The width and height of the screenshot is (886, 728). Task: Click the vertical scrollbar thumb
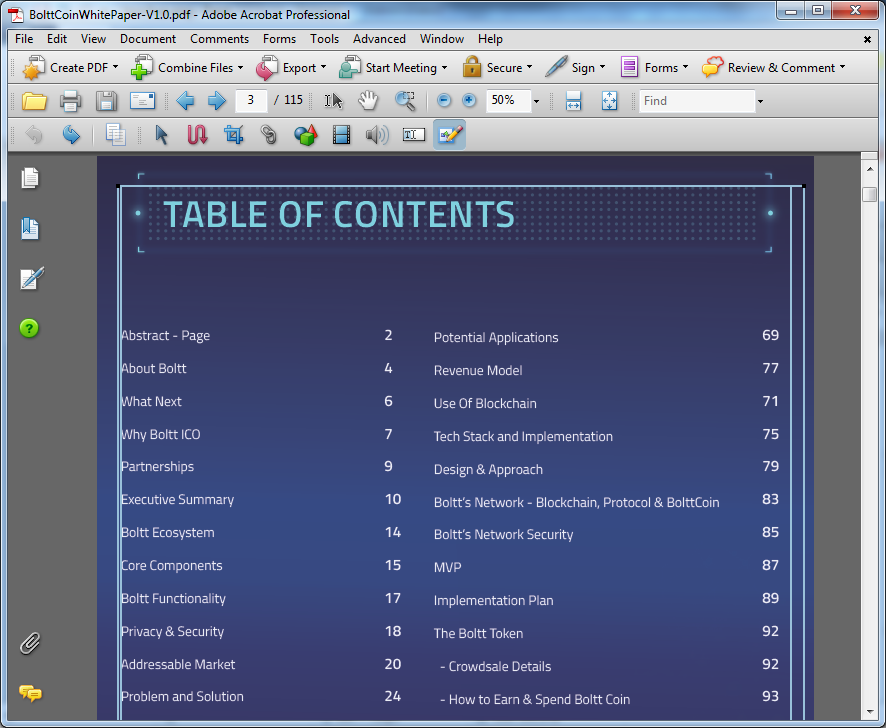click(x=870, y=194)
